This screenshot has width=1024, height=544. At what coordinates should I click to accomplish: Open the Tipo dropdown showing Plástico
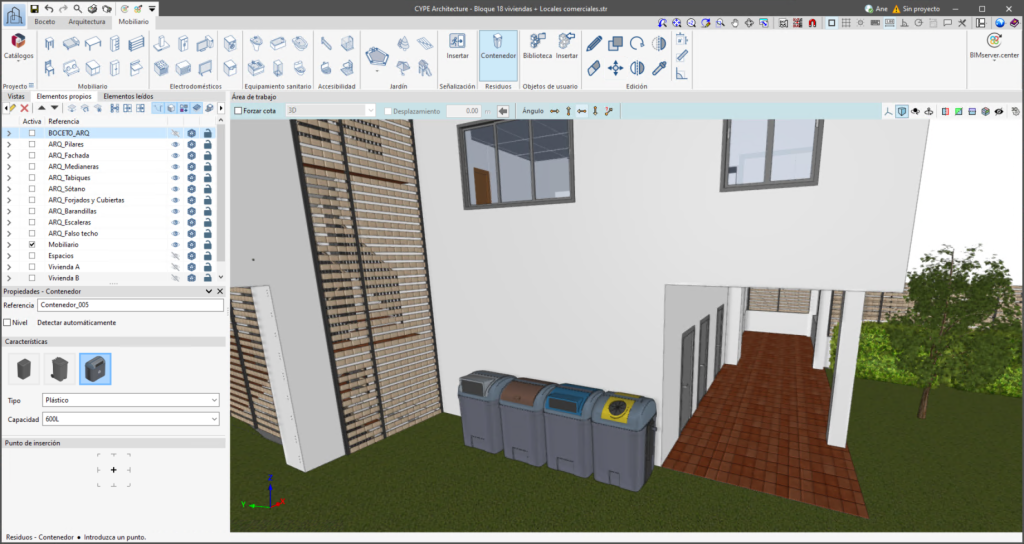coord(128,400)
